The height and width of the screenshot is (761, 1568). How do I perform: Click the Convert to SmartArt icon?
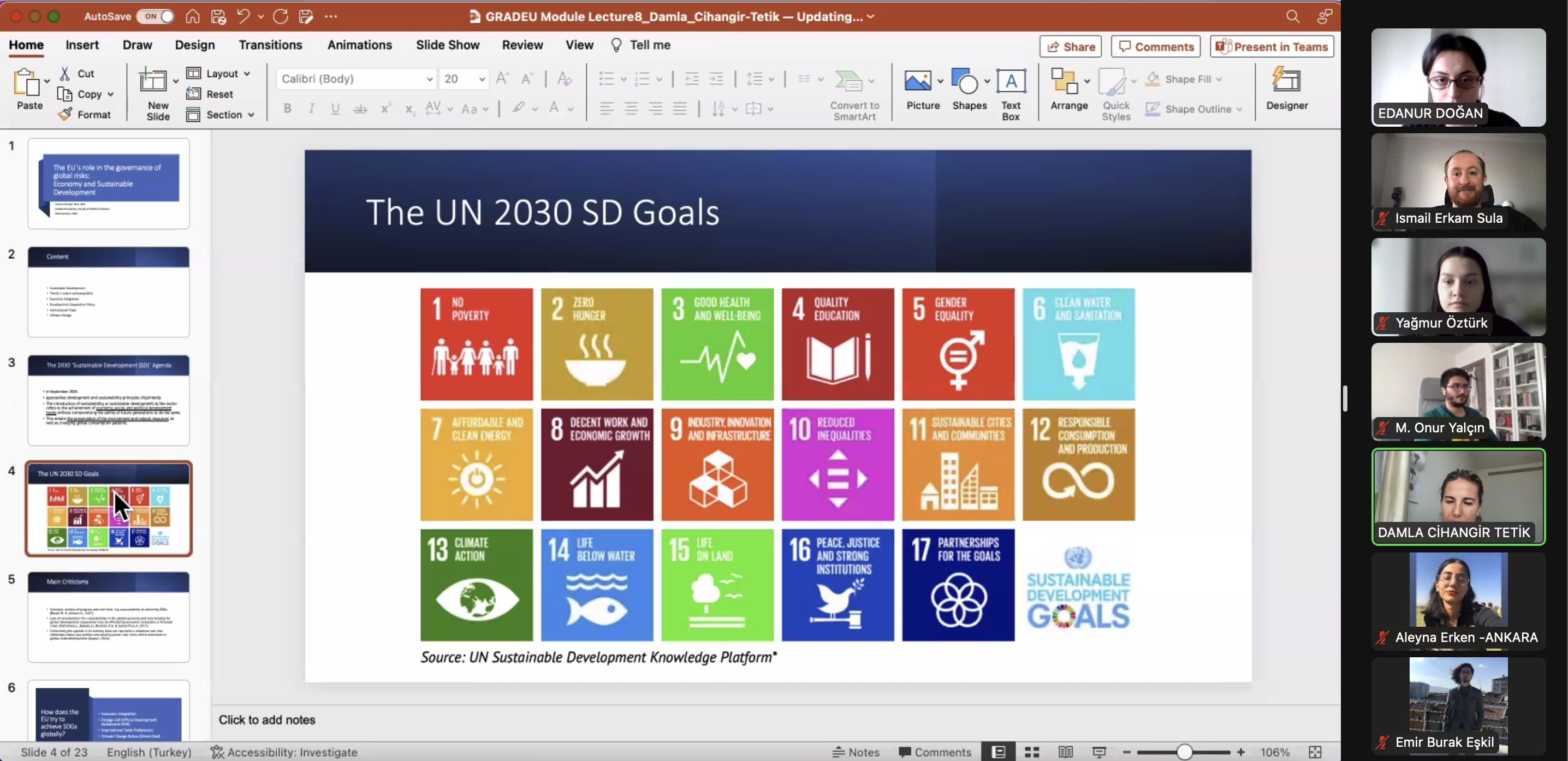[848, 81]
